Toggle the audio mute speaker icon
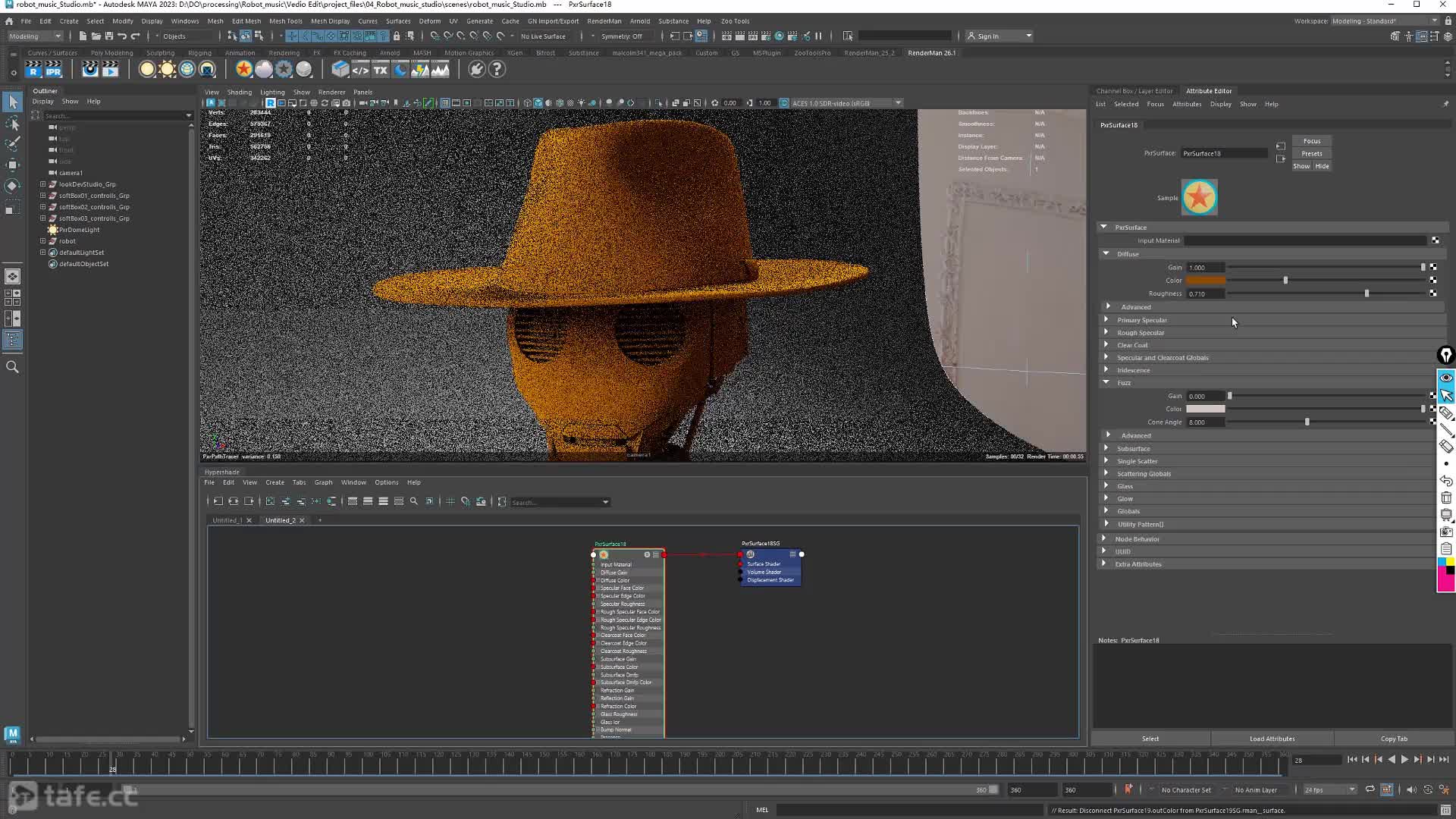 point(1410,789)
